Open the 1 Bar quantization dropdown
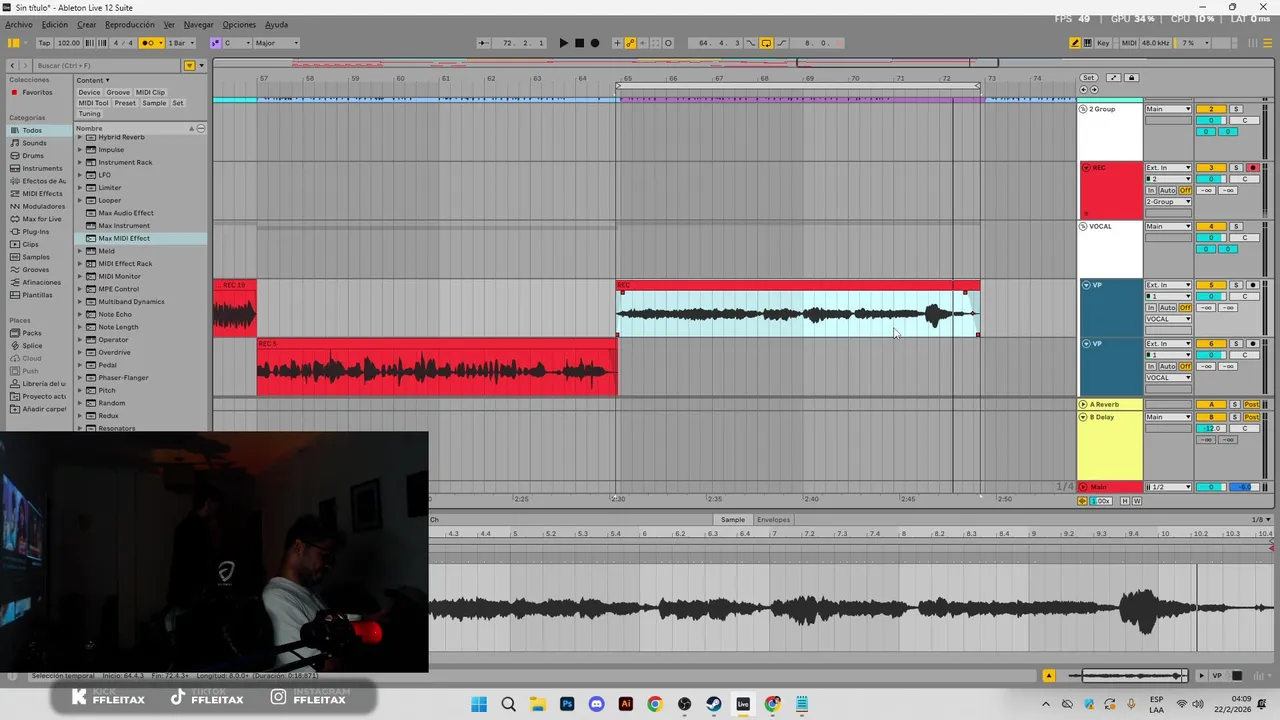The height and width of the screenshot is (720, 1280). [x=181, y=43]
